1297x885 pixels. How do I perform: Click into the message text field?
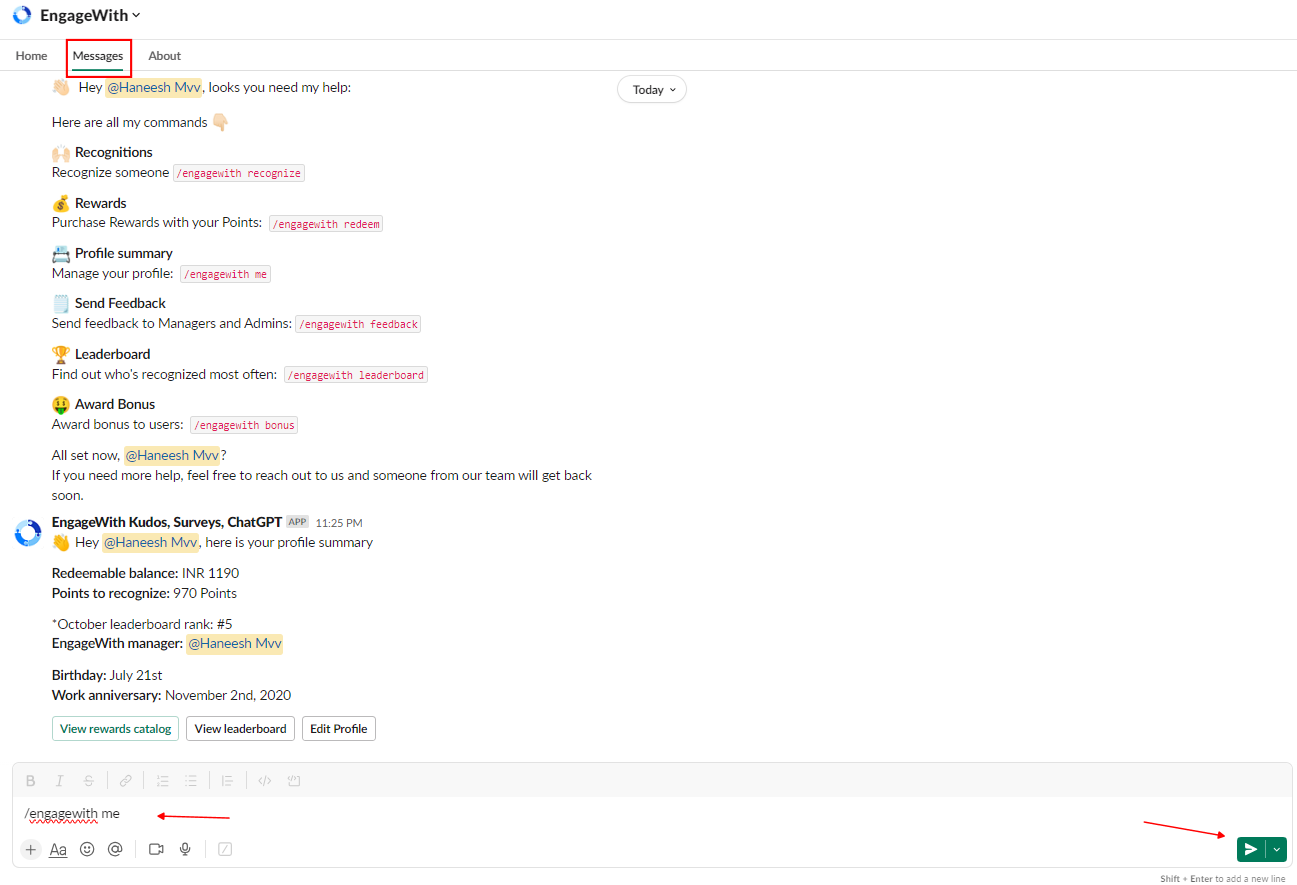point(652,814)
